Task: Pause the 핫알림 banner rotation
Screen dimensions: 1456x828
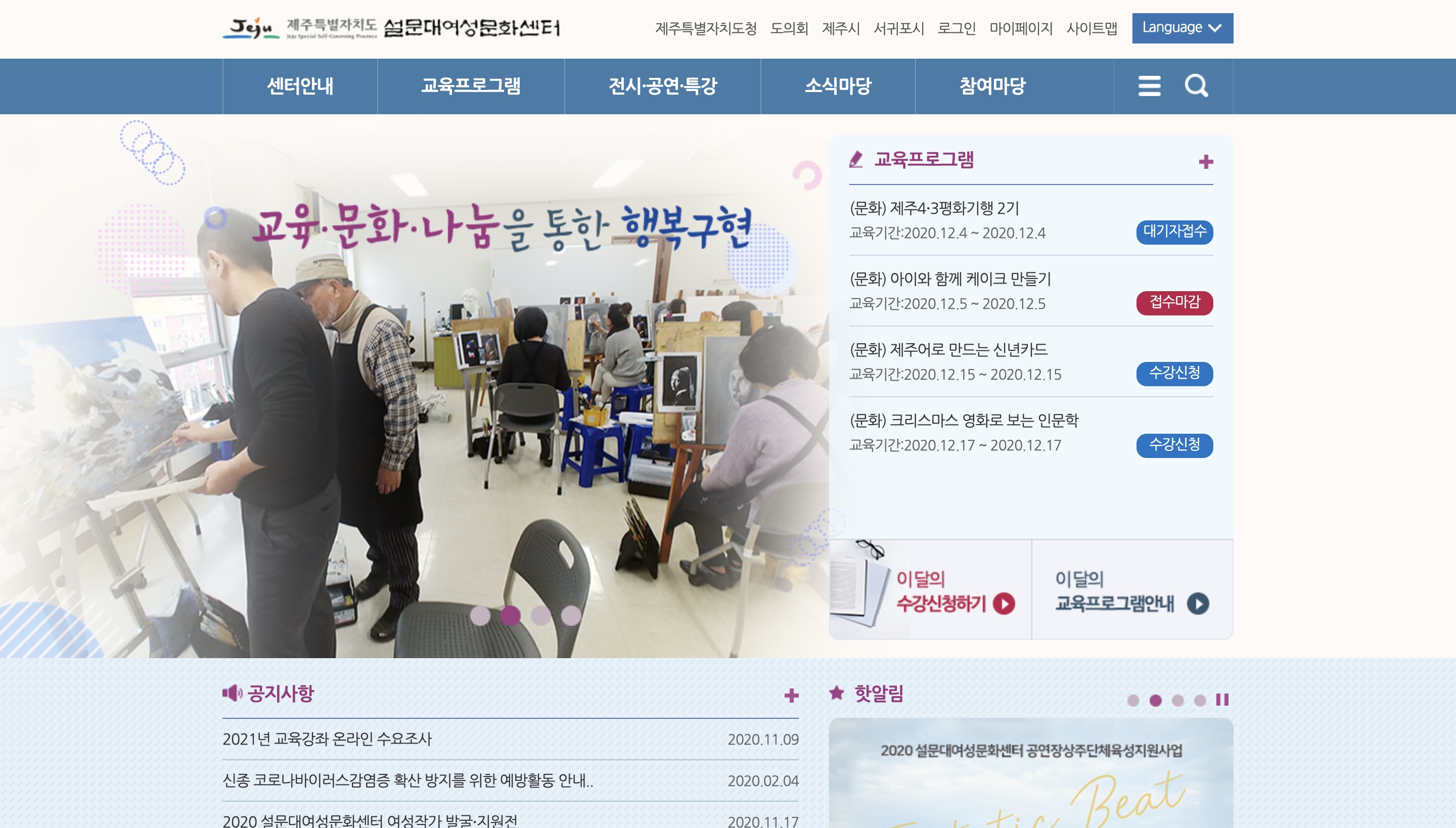Action: tap(1222, 700)
